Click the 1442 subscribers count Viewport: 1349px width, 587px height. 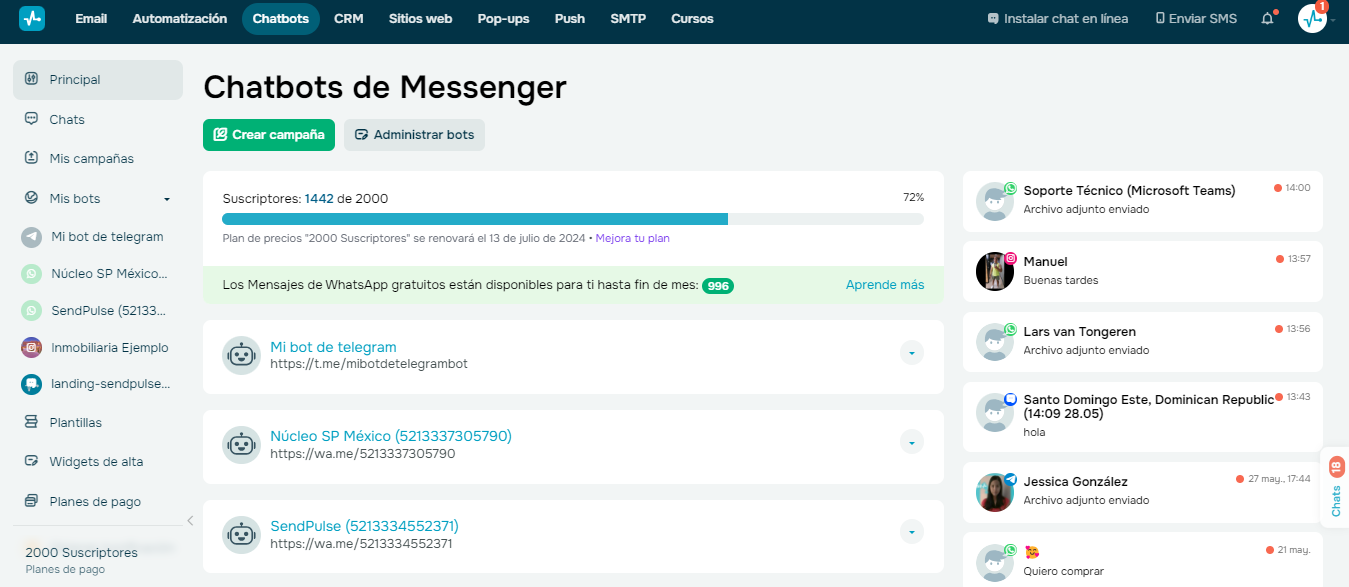pos(319,199)
